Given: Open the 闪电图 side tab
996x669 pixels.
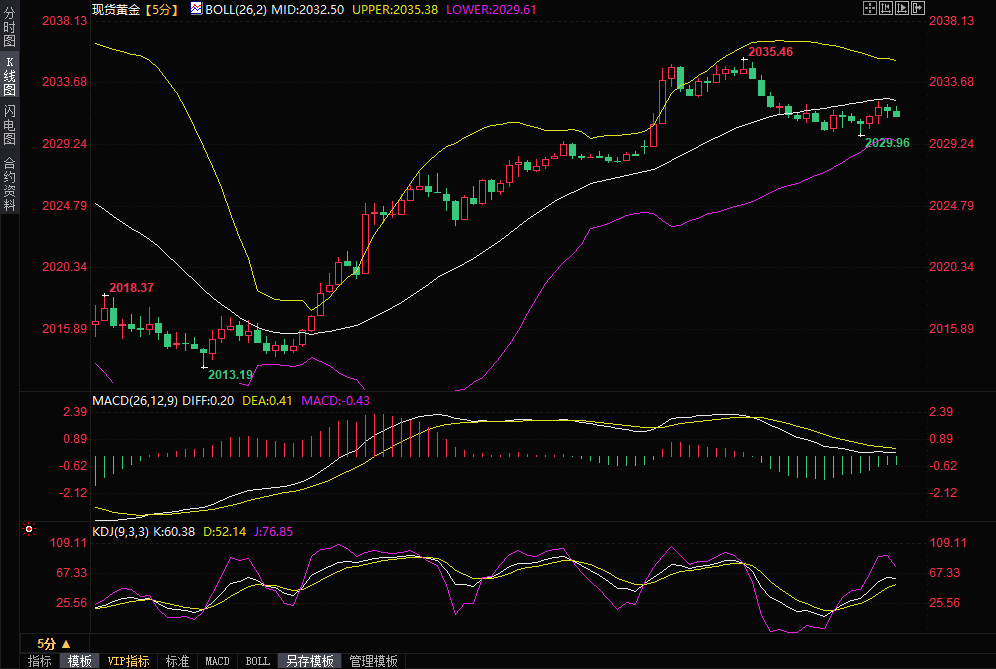Looking at the screenshot, I should click(x=9, y=125).
